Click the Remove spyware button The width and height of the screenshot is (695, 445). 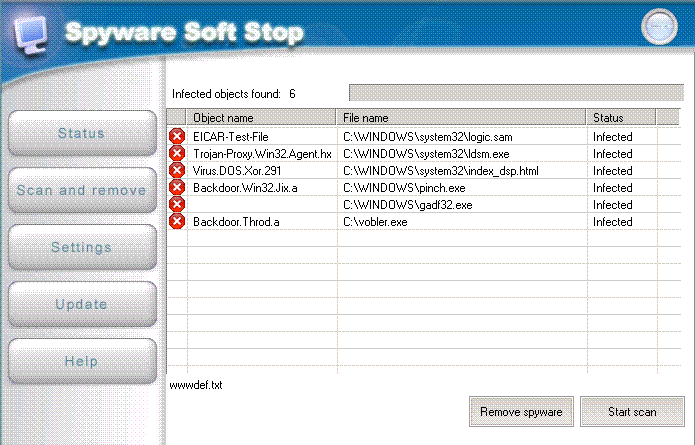coord(521,412)
